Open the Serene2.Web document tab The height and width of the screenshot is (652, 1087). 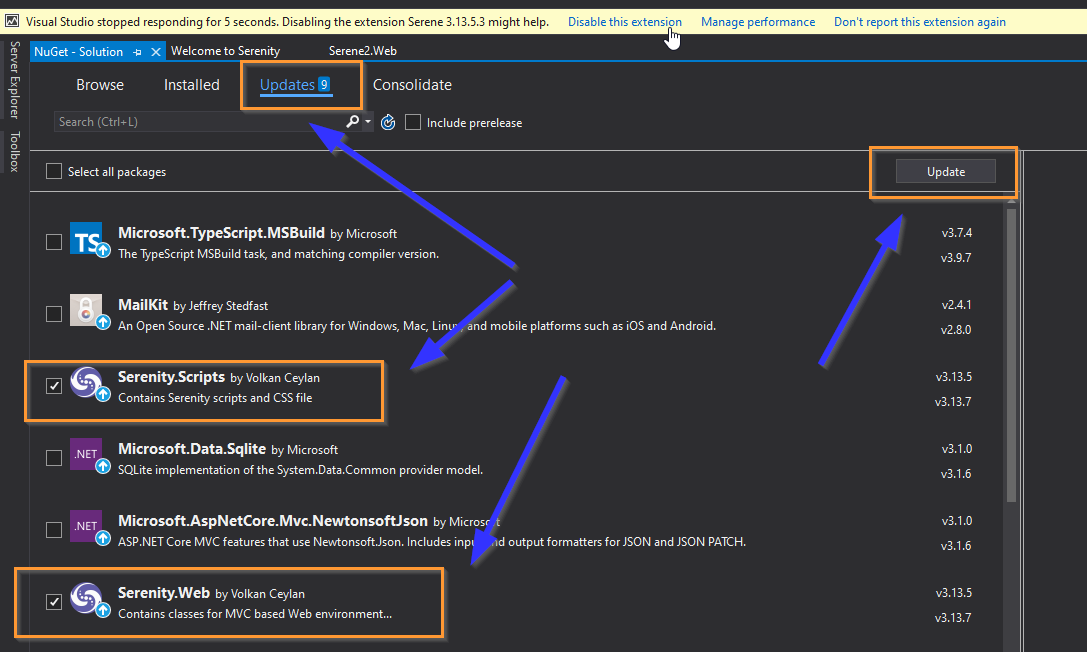(363, 51)
